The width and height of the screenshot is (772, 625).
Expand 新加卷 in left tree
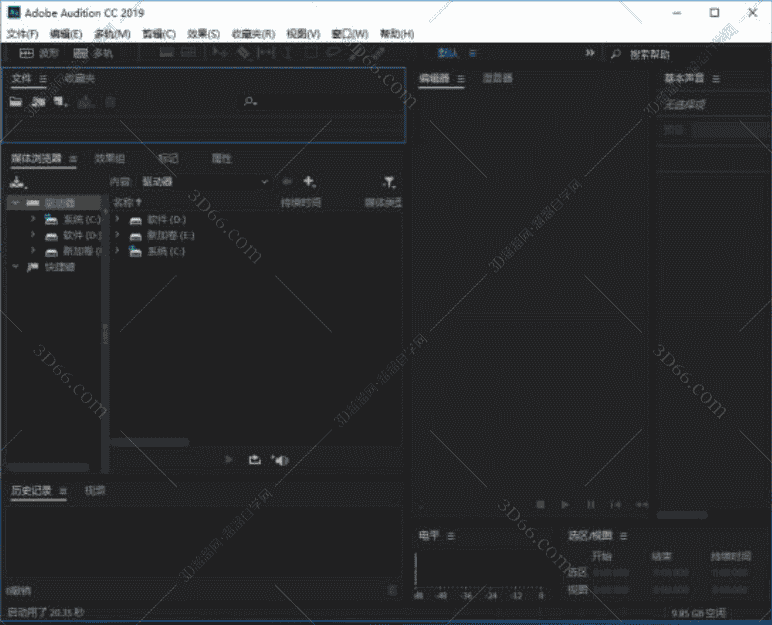click(x=33, y=251)
